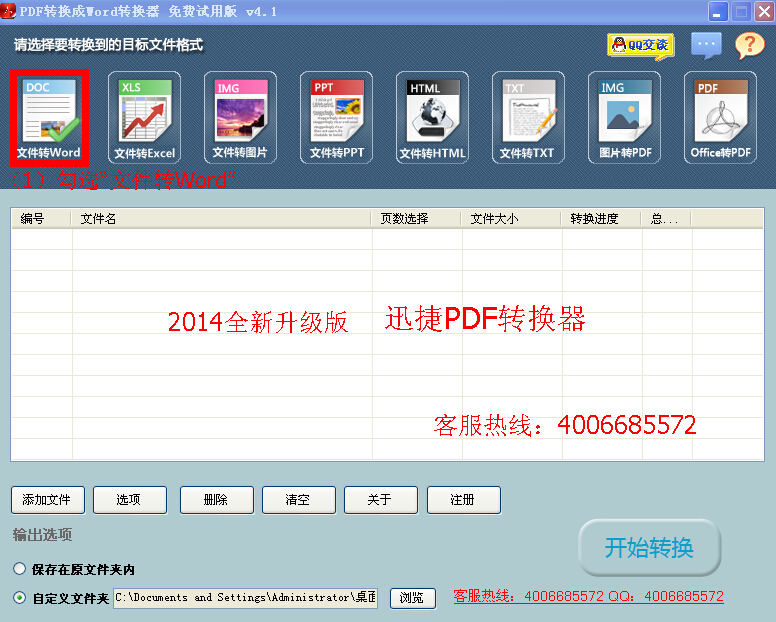The image size is (776, 622).
Task: Select the 图片转PDF conversion icon
Action: coord(624,118)
